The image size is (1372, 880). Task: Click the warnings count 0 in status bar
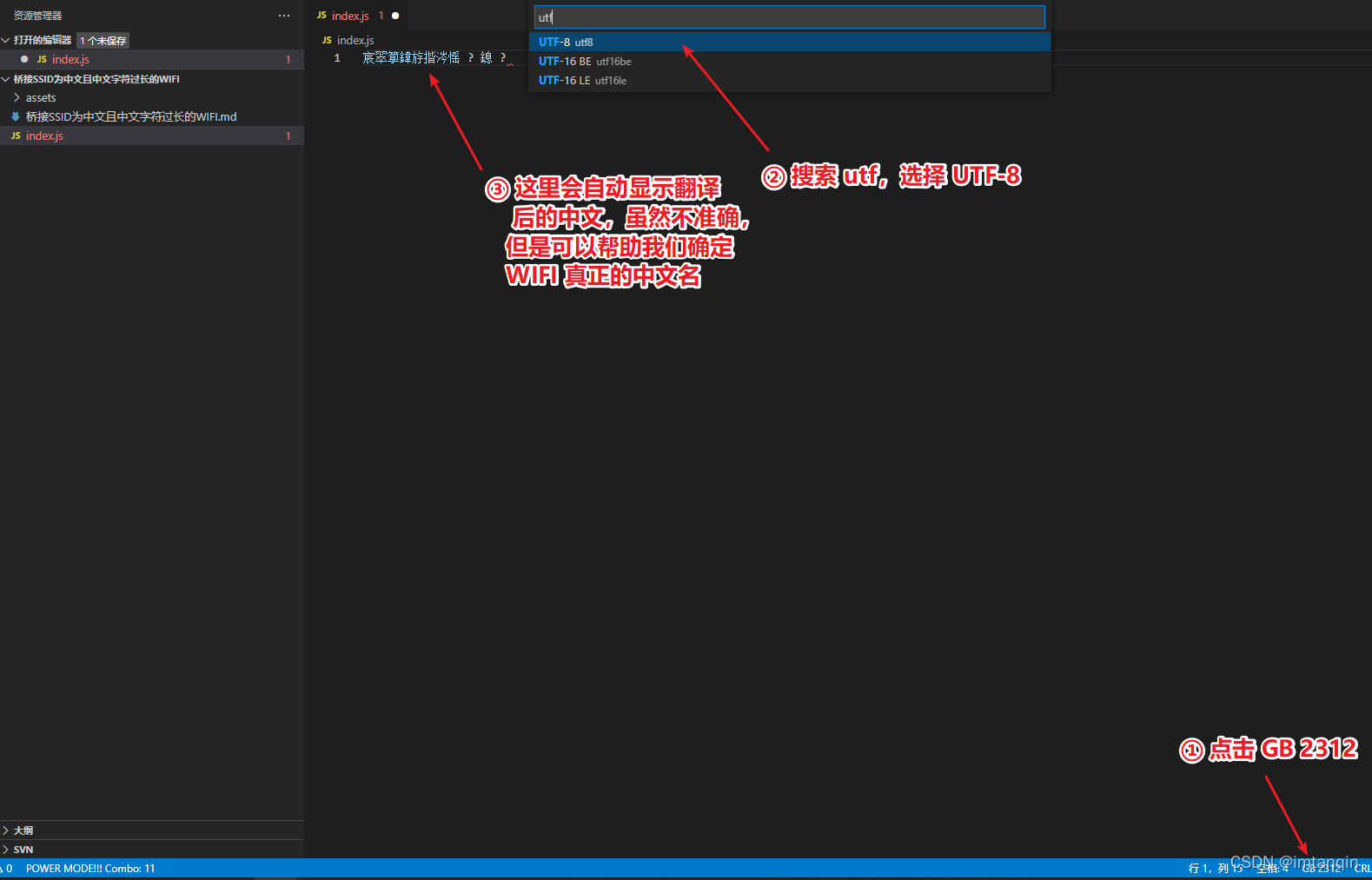[7, 868]
